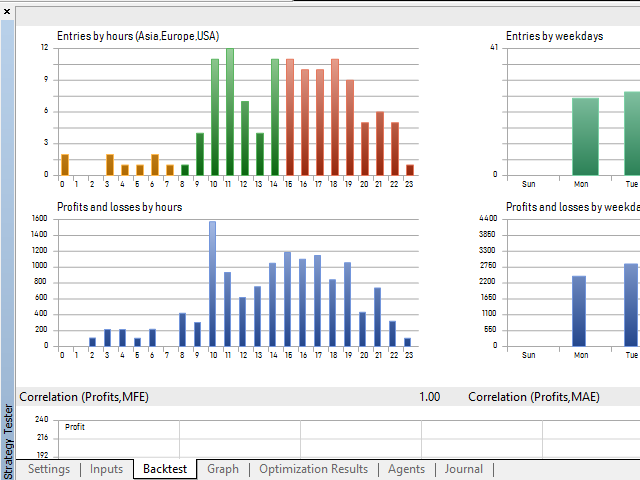Click the Entries by hours chart title
Image resolution: width=640 pixels, height=480 pixels.
point(137,36)
